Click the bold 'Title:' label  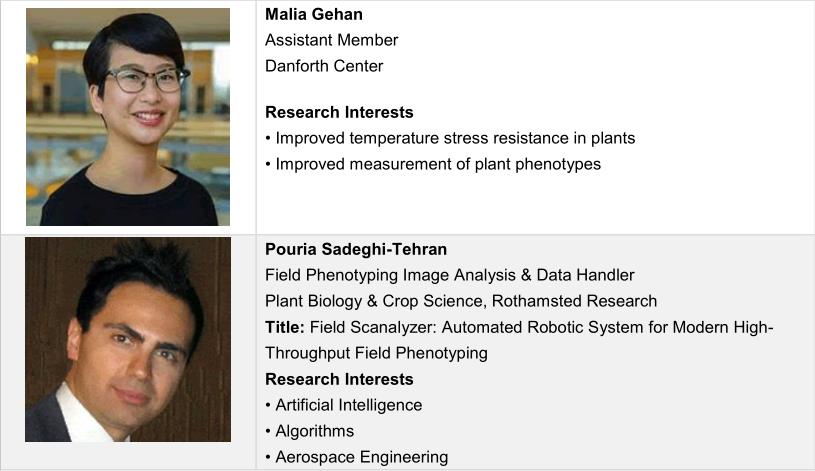(x=285, y=327)
